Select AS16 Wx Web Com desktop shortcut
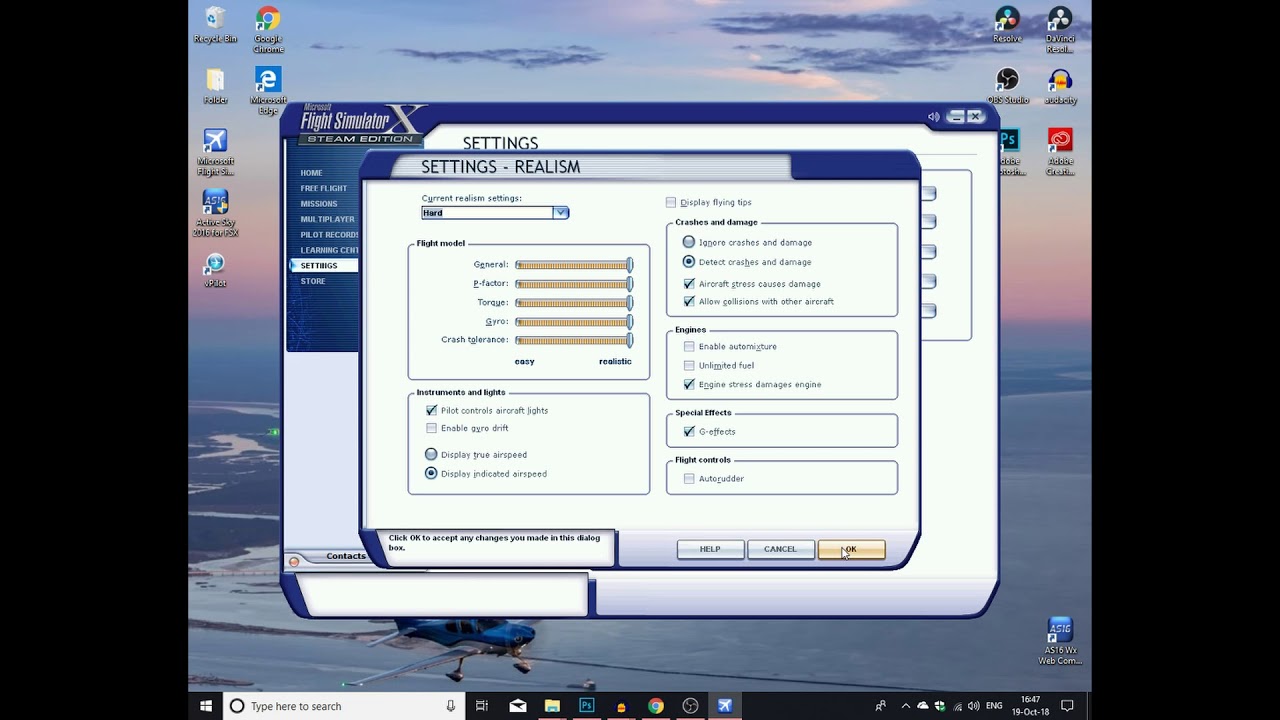This screenshot has height=720, width=1280. click(1060, 641)
